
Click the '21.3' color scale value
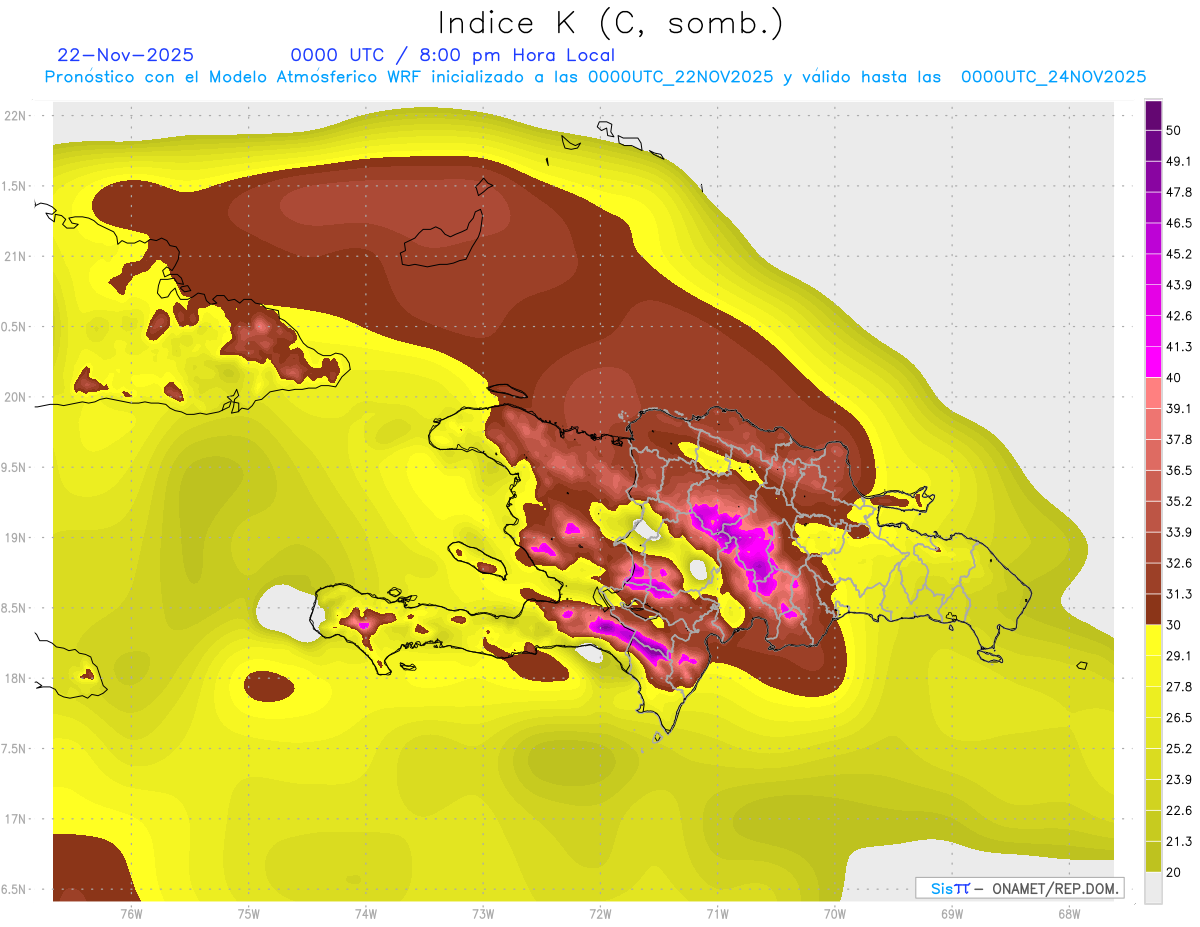1179,842
